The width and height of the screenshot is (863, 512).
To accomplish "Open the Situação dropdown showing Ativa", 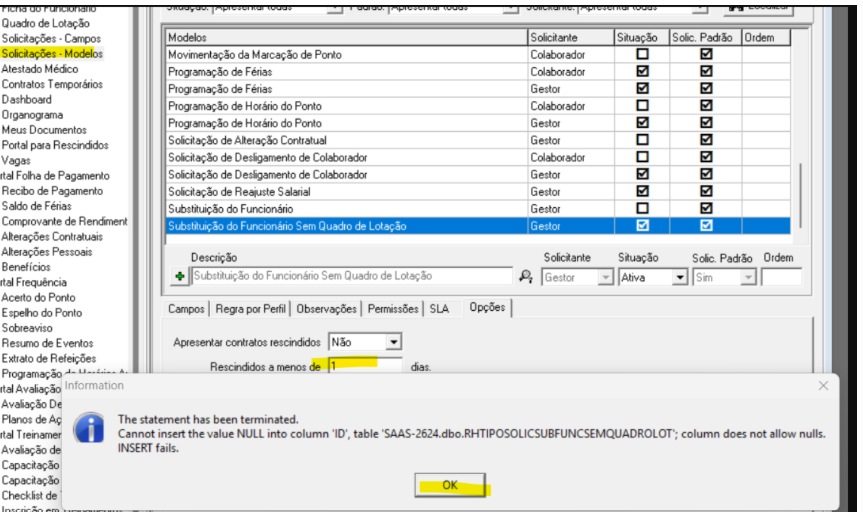I will (x=680, y=277).
